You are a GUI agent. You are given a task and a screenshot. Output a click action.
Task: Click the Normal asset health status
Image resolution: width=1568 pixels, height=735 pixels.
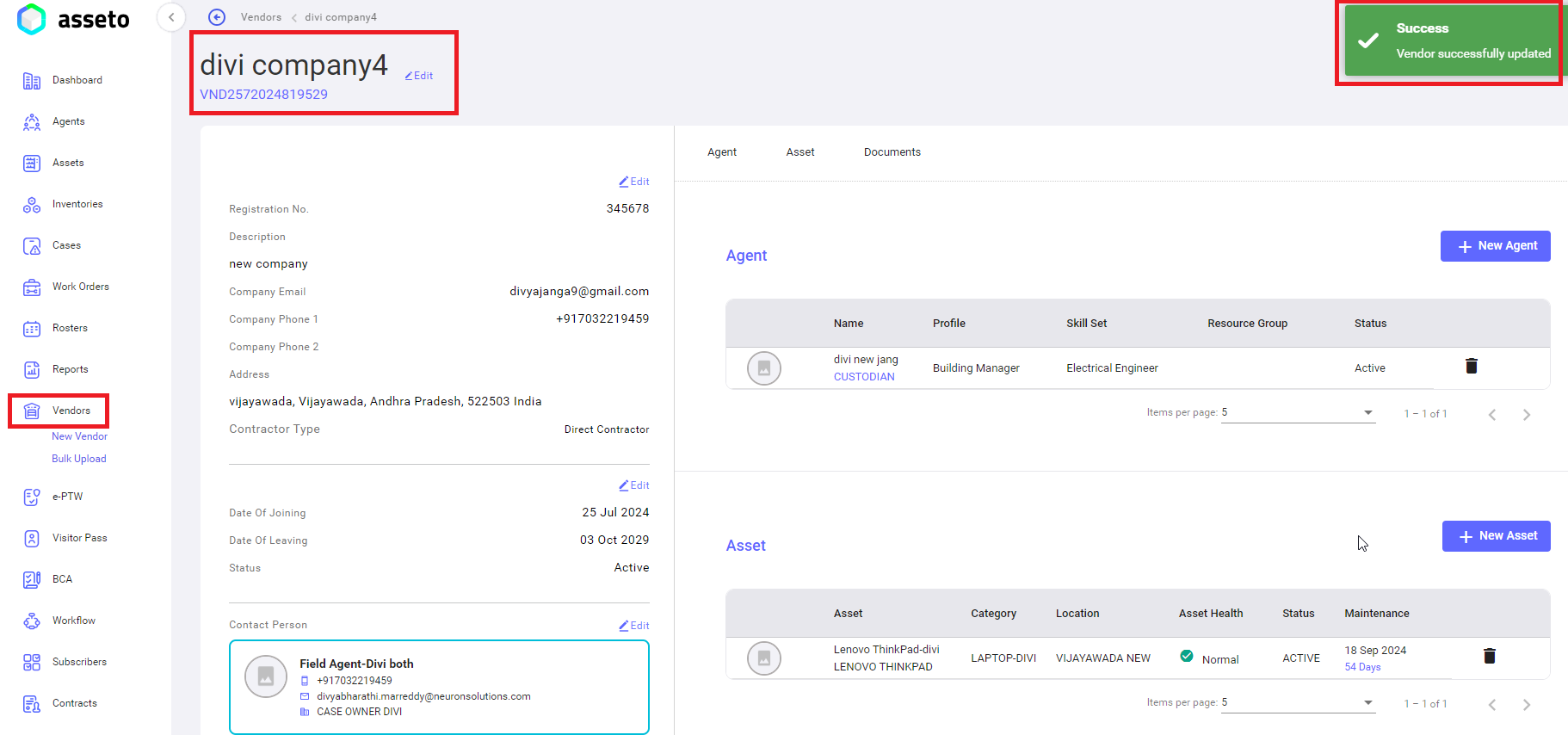pyautogui.click(x=1220, y=660)
